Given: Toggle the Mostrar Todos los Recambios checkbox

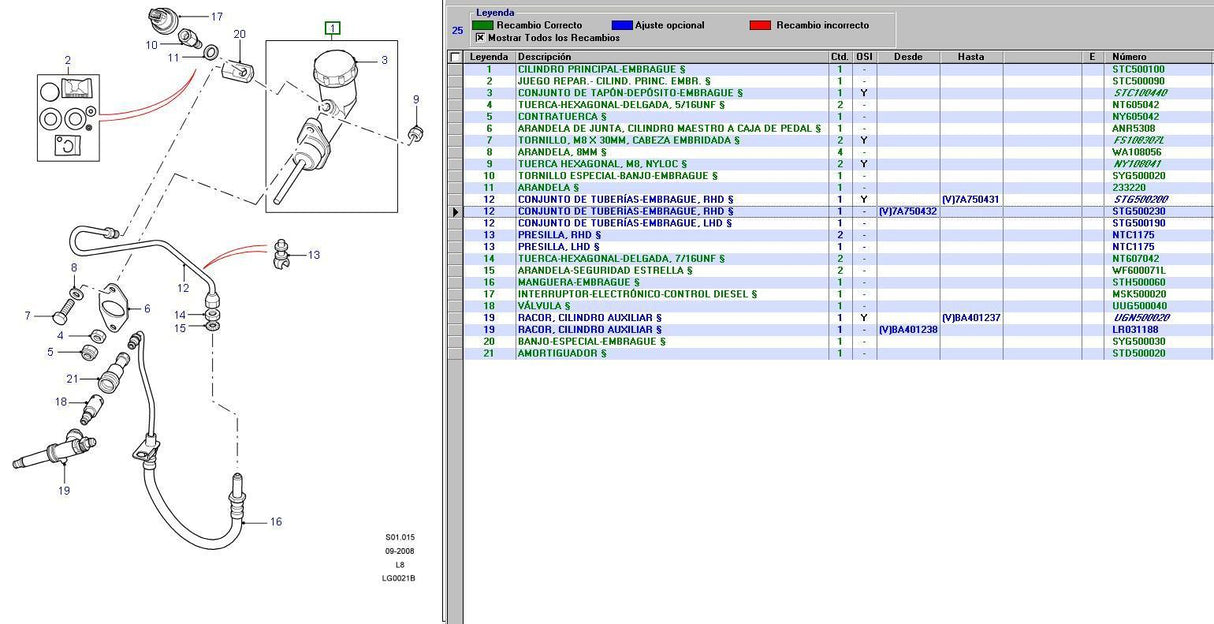Looking at the screenshot, I should point(480,38).
